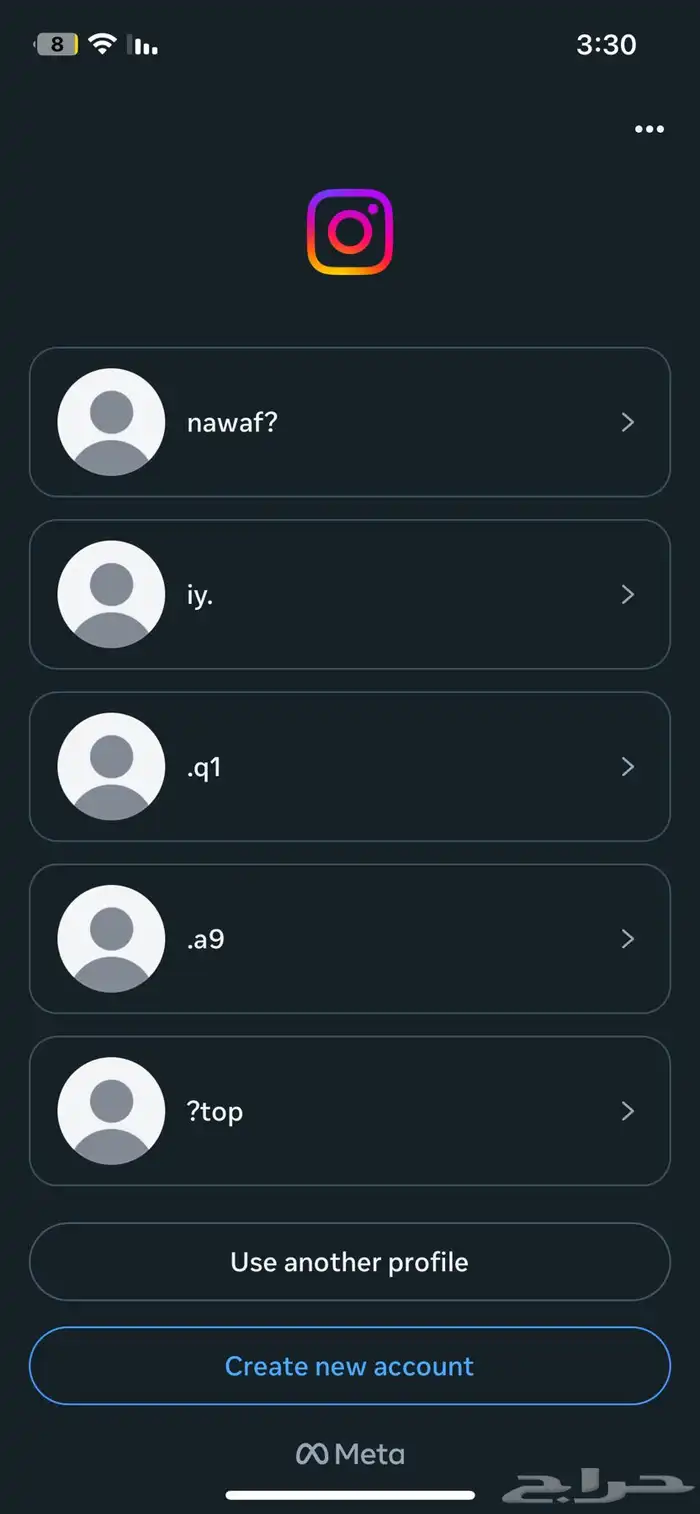Click the three-dot options menu
The height and width of the screenshot is (1514, 700).
point(648,129)
